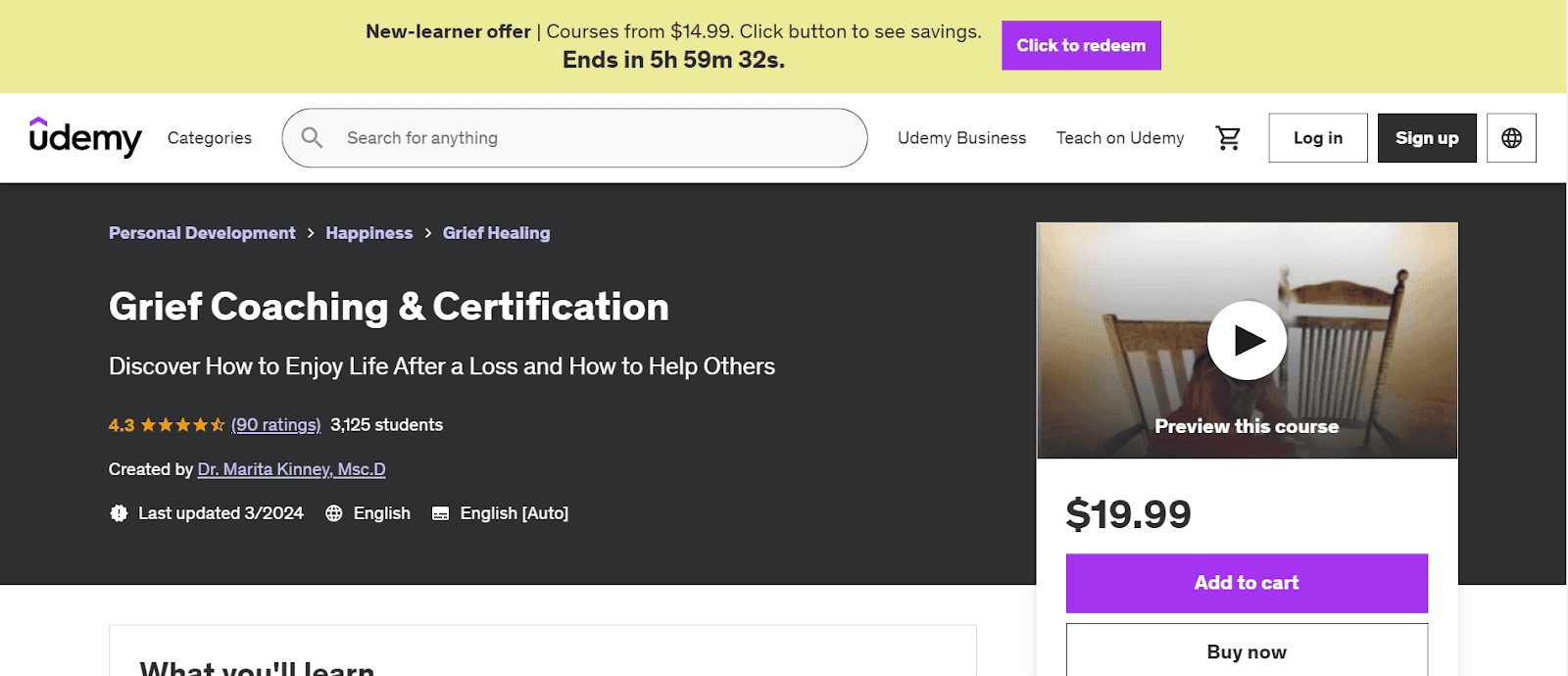Open the Personal Development breadcrumb
The height and width of the screenshot is (676, 1568).
click(202, 233)
